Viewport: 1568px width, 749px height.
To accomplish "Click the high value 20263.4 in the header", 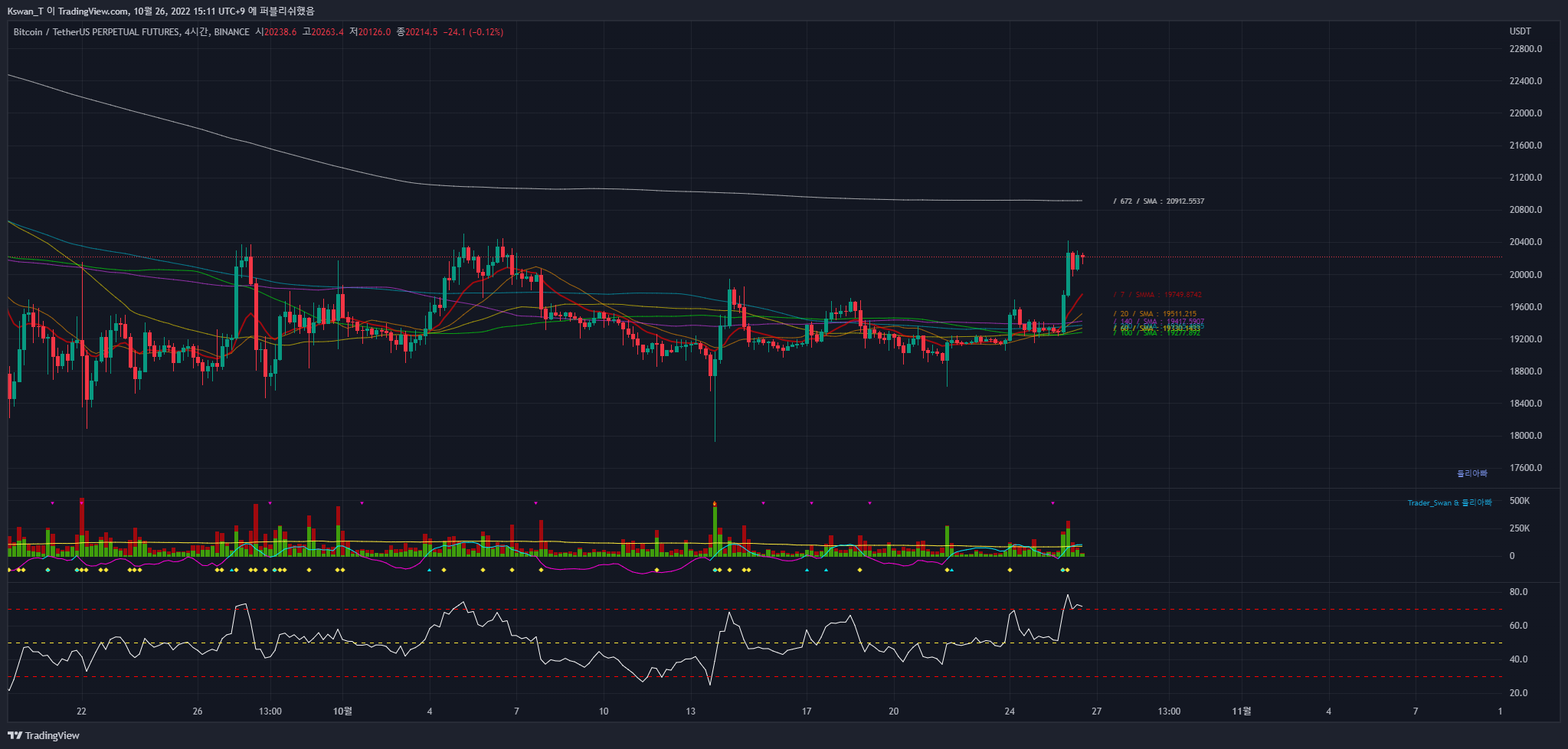I will point(327,32).
